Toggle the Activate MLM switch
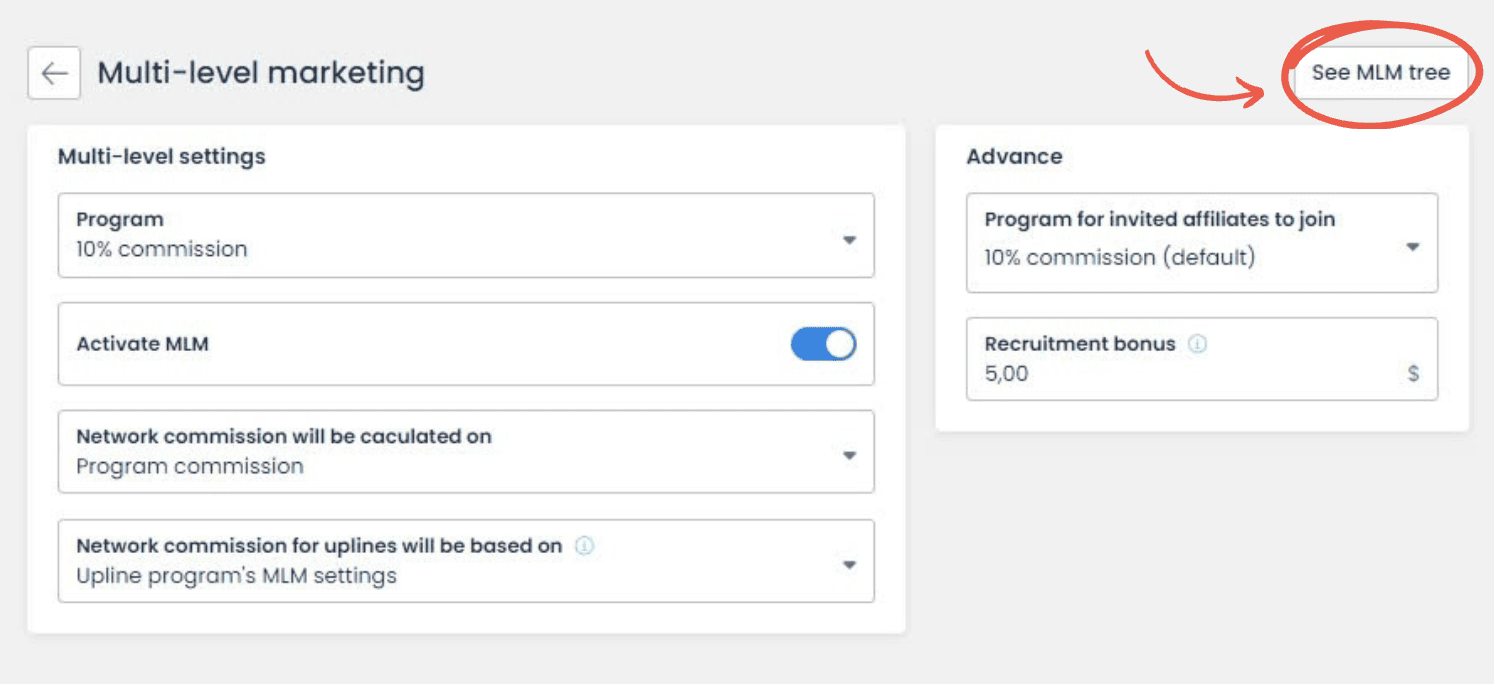 tap(823, 344)
